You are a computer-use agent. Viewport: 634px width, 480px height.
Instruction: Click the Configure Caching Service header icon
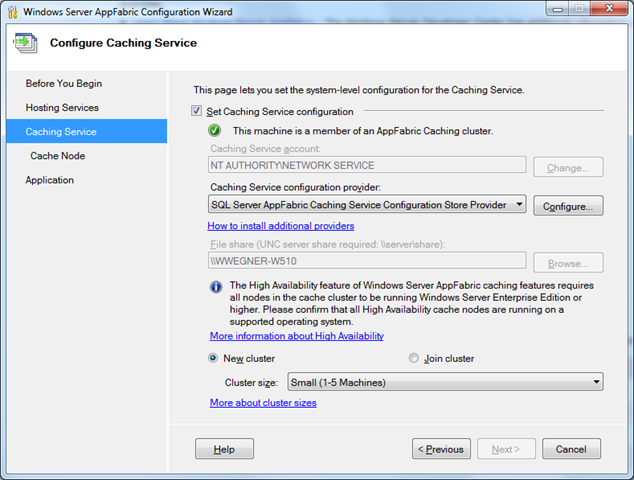click(25, 43)
